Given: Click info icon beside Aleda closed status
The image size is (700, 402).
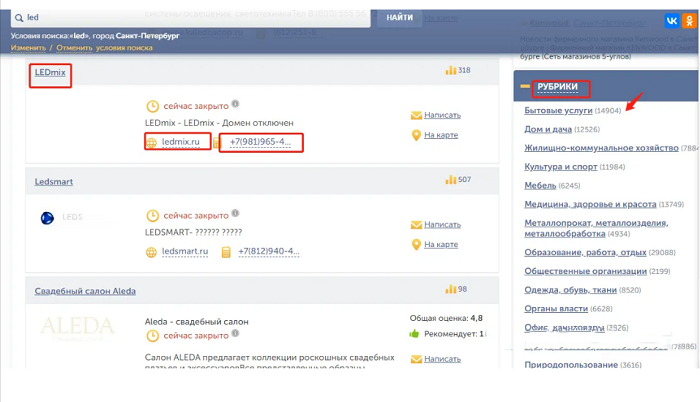Looking at the screenshot, I should tap(235, 333).
